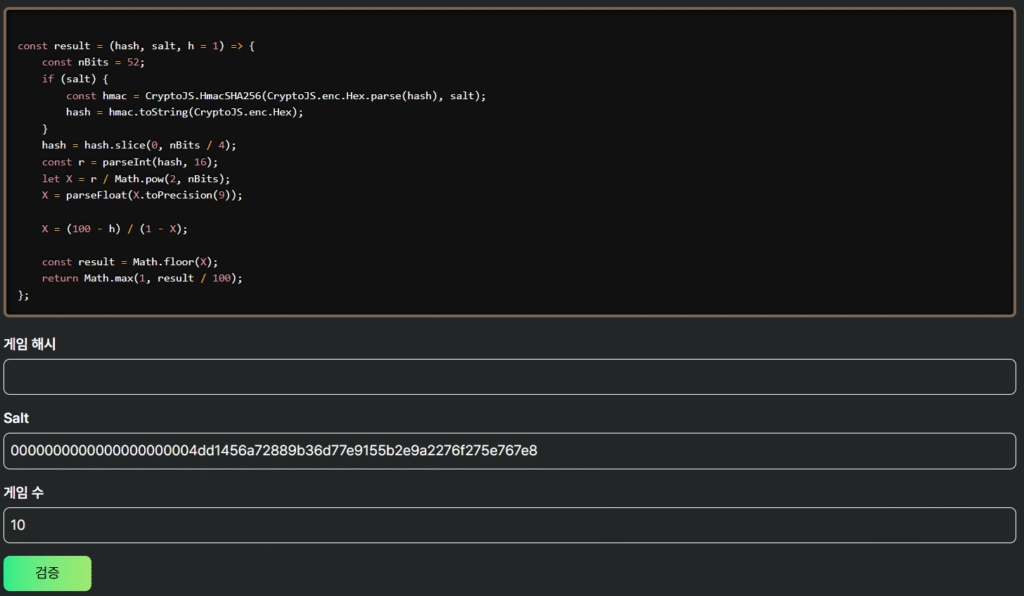Click the 게임 수 label text
Screen dimensions: 1024x596
point(24,492)
